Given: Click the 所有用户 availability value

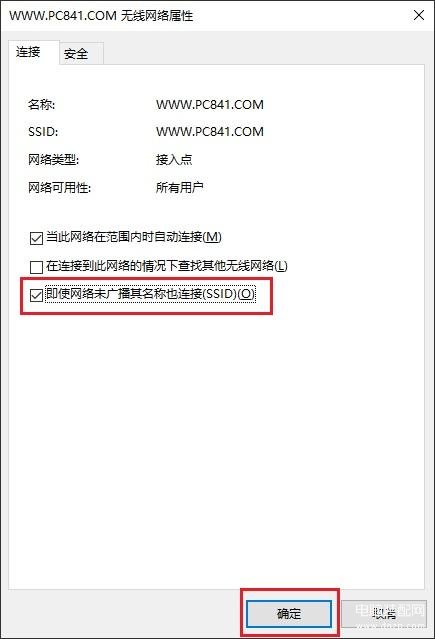Looking at the screenshot, I should [x=179, y=187].
